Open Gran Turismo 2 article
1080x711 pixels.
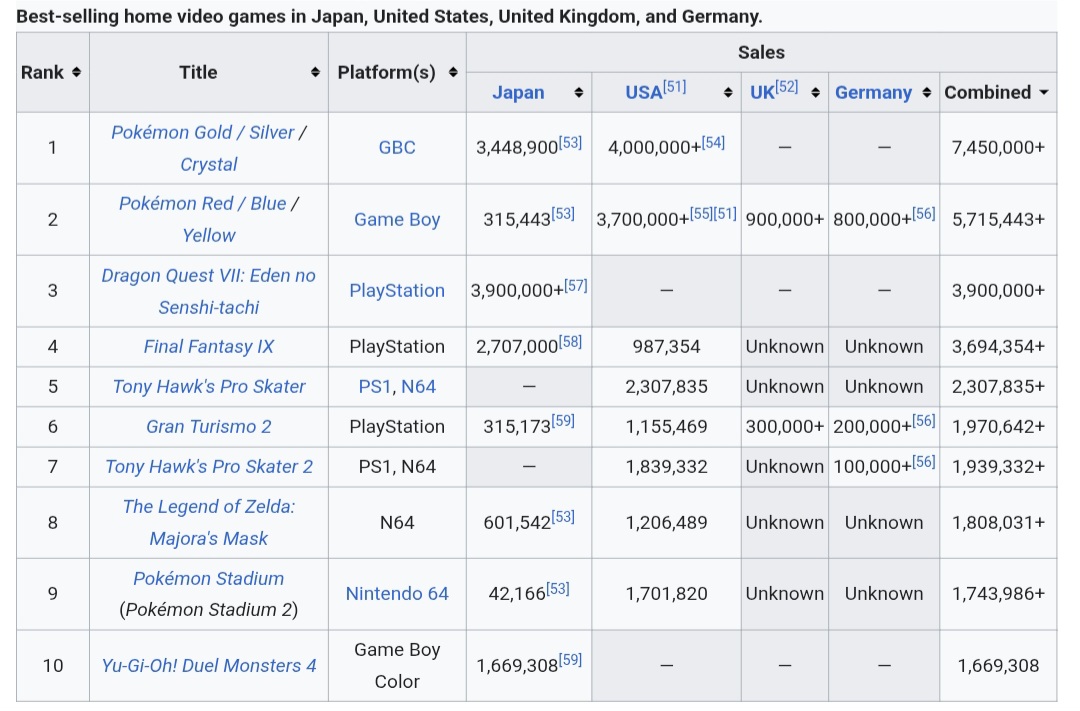tap(209, 426)
